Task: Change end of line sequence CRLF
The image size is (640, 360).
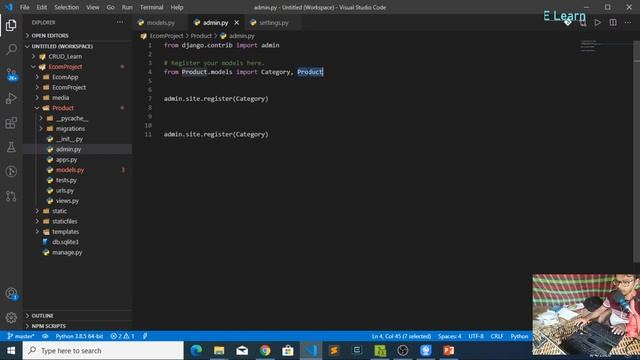Action: pyautogui.click(x=497, y=336)
